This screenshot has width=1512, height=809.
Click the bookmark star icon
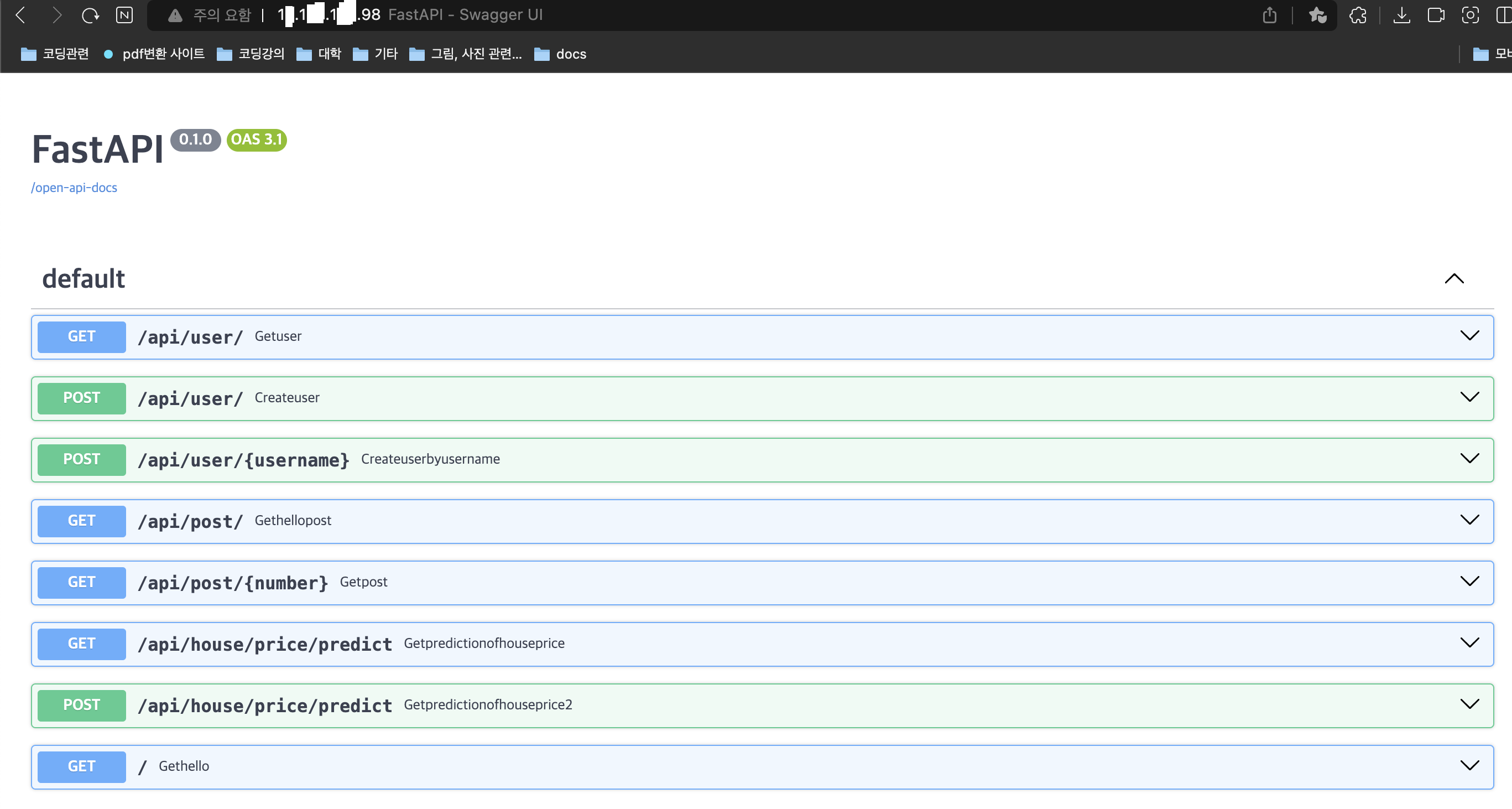coord(1317,15)
